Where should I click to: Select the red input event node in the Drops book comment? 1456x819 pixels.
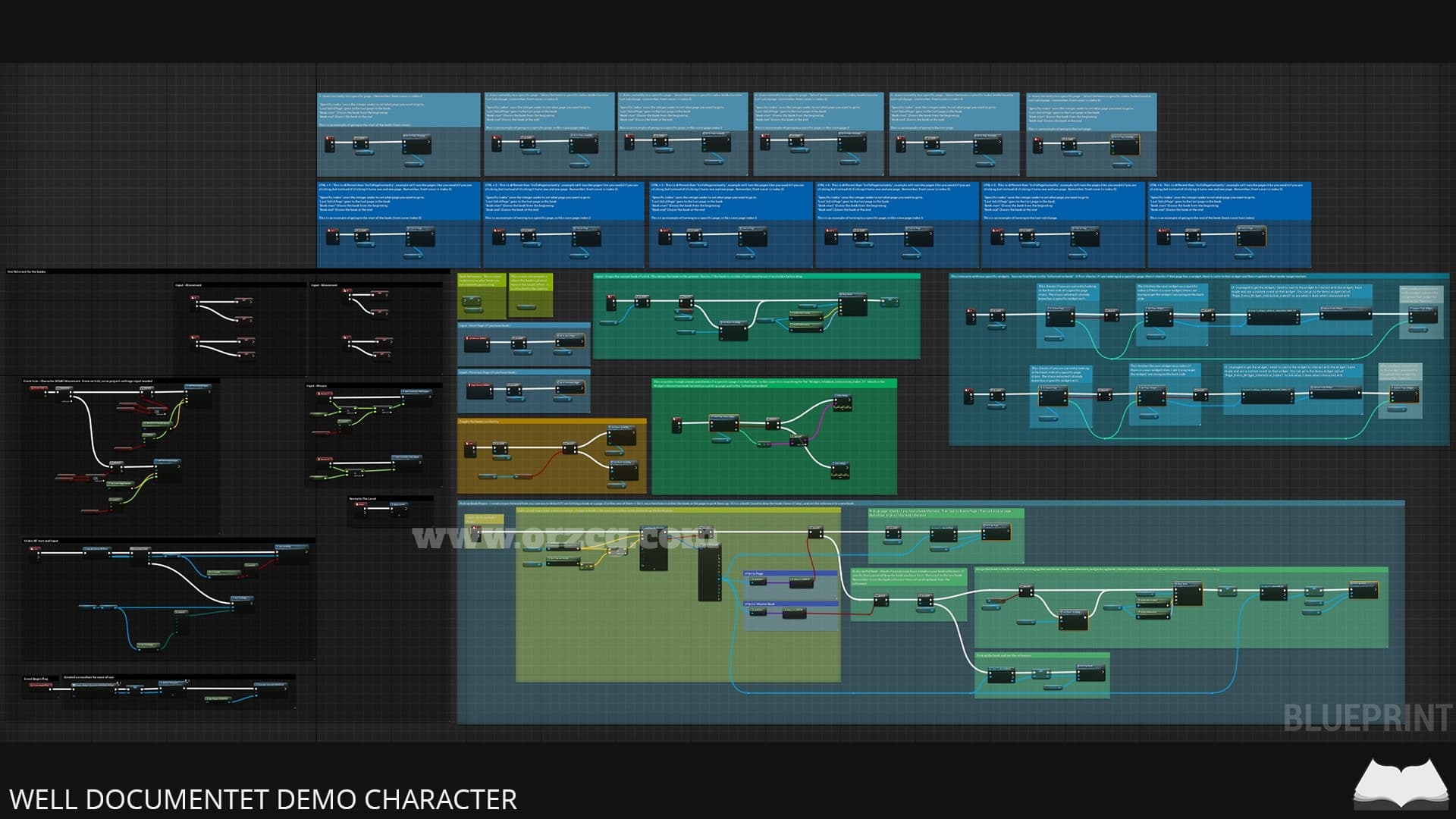[x=611, y=303]
